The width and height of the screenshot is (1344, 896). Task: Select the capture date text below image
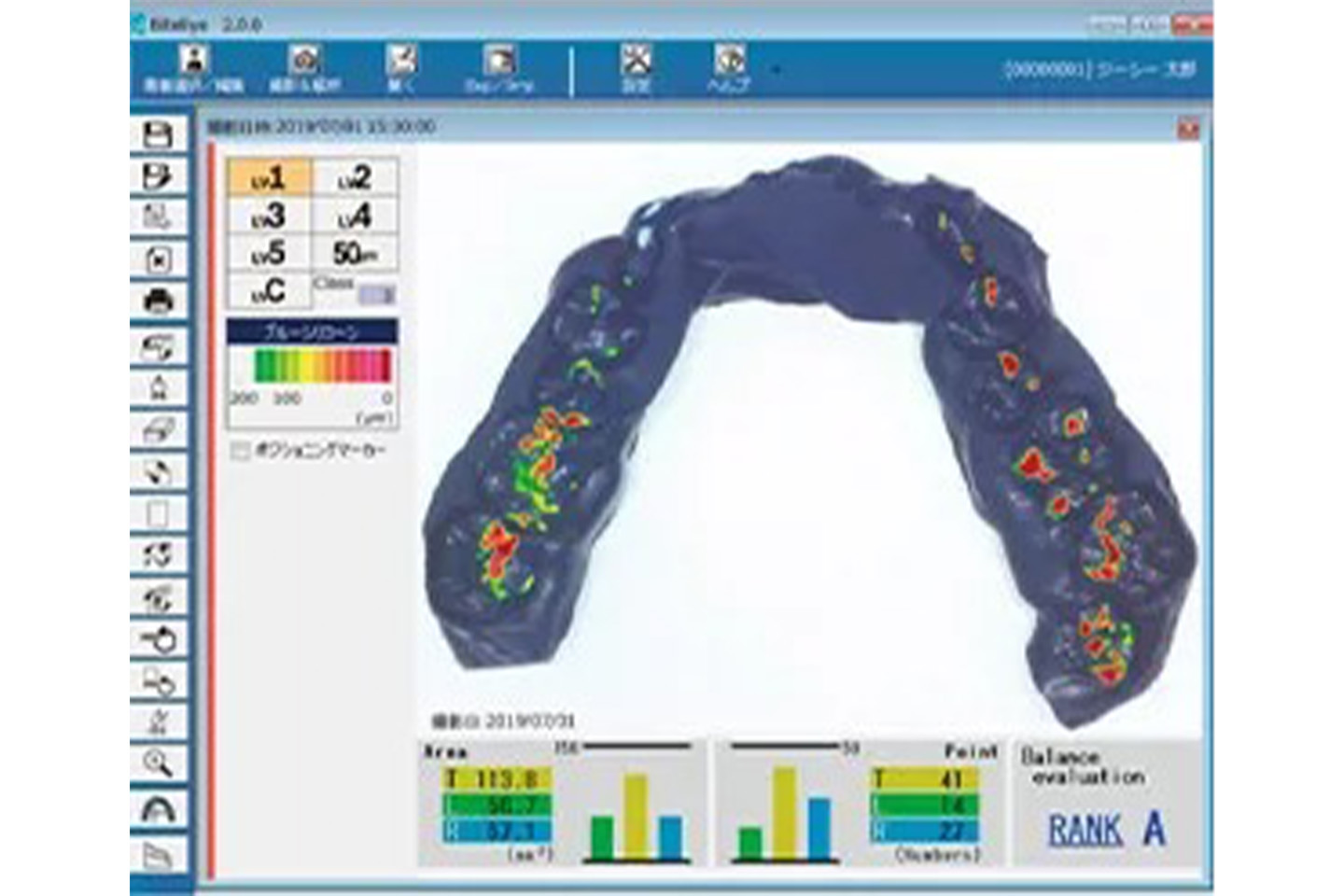coord(503,721)
